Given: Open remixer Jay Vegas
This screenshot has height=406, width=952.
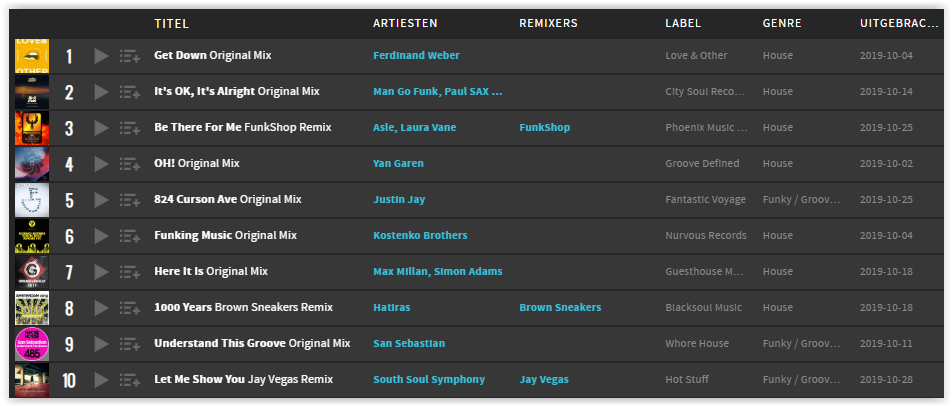Looking at the screenshot, I should point(544,380).
